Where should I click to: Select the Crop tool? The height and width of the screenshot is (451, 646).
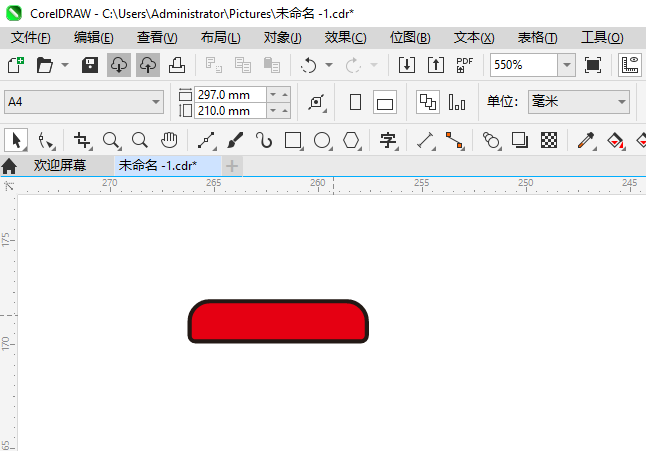click(82, 140)
